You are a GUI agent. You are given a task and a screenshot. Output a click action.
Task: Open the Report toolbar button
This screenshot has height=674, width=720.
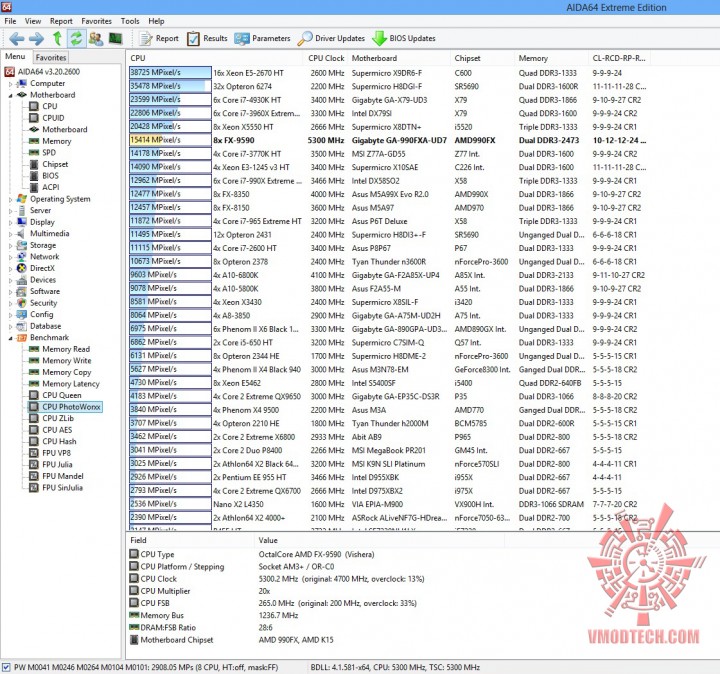159,39
